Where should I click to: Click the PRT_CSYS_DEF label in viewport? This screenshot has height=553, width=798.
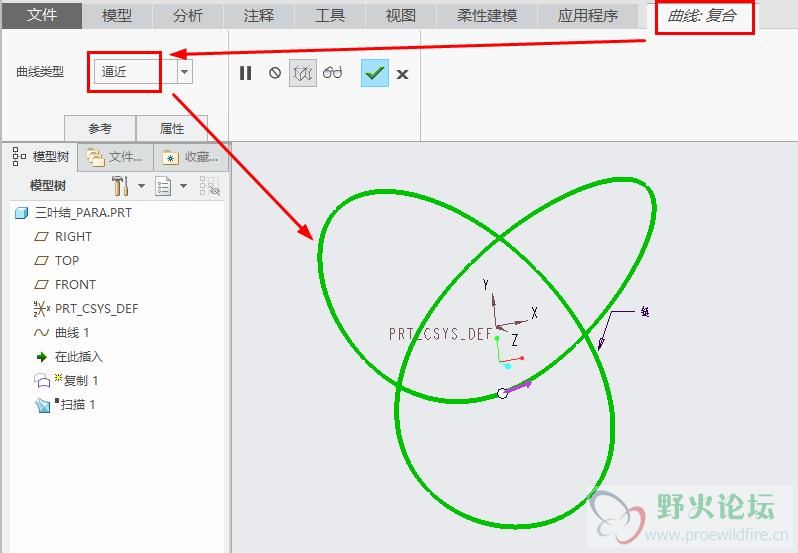pyautogui.click(x=441, y=334)
